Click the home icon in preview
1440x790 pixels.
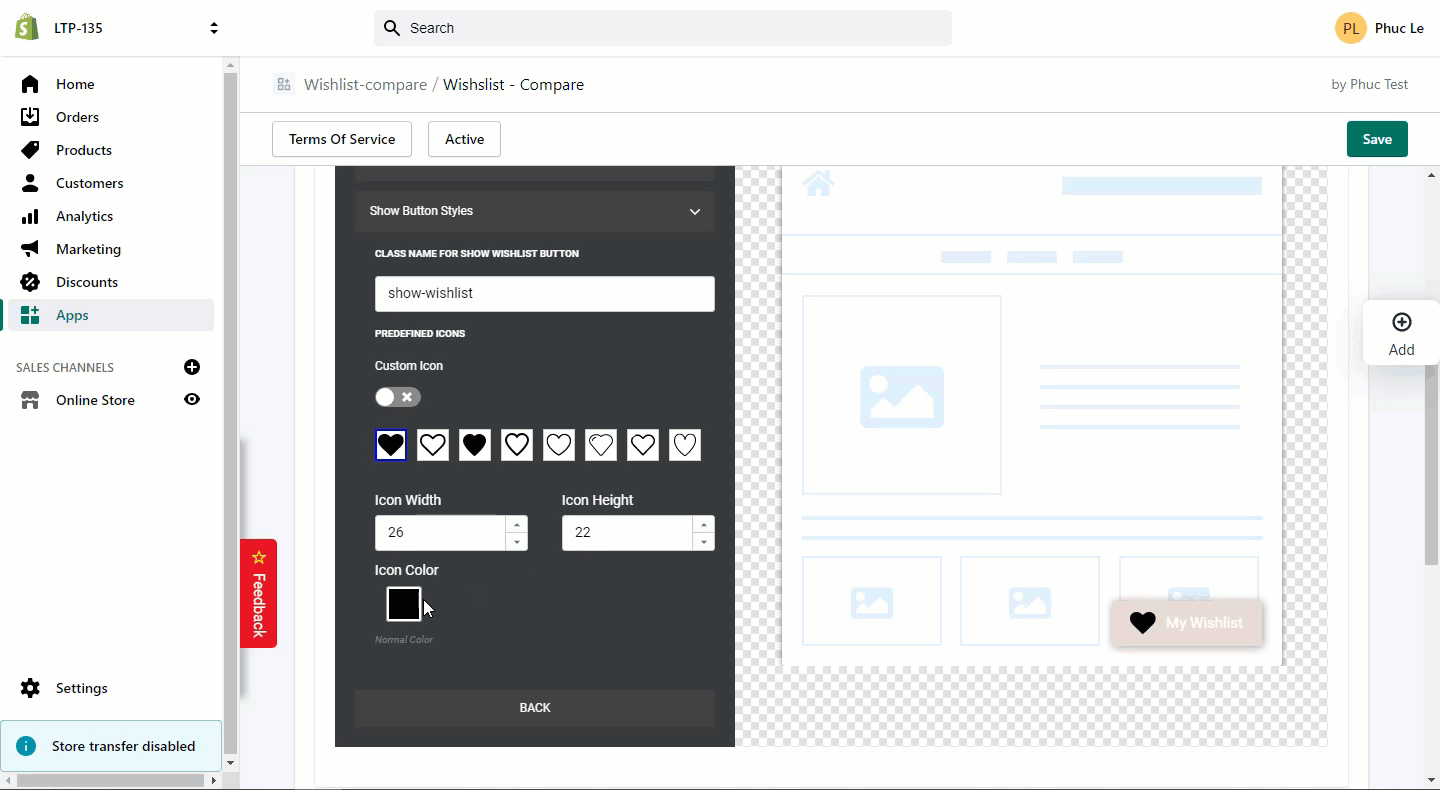818,183
